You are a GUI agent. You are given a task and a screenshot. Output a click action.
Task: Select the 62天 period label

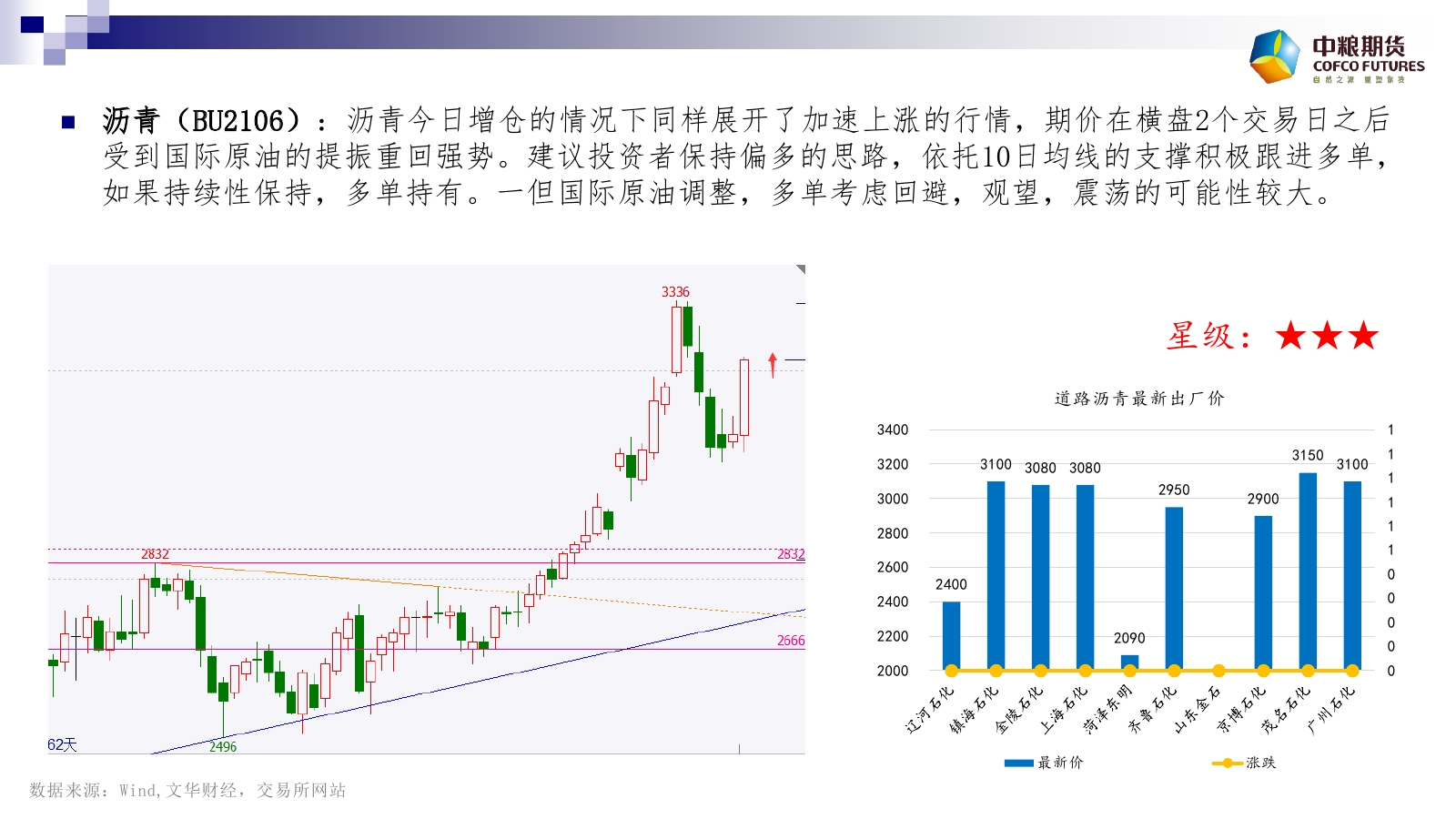(x=62, y=744)
